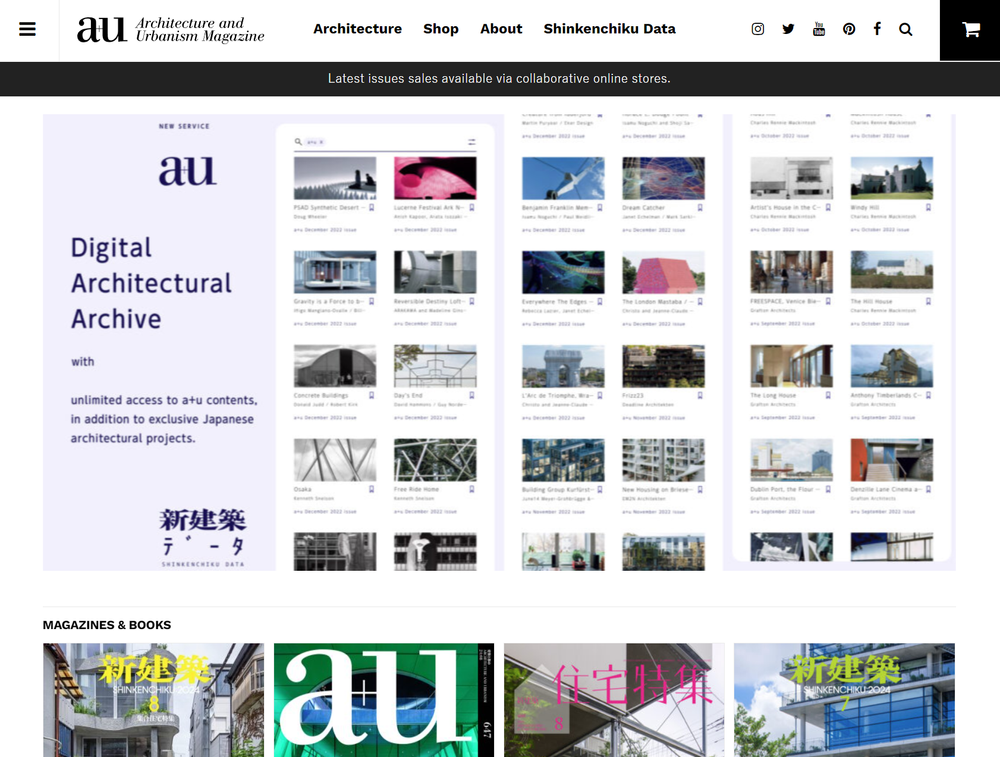
Task: Click the Dublin Port thumbnail
Action: 791,460
